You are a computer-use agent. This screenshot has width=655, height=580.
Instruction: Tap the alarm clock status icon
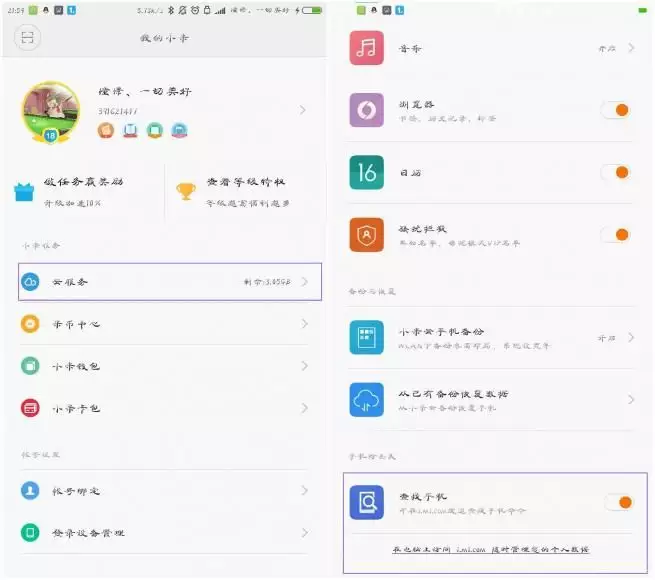(x=195, y=10)
